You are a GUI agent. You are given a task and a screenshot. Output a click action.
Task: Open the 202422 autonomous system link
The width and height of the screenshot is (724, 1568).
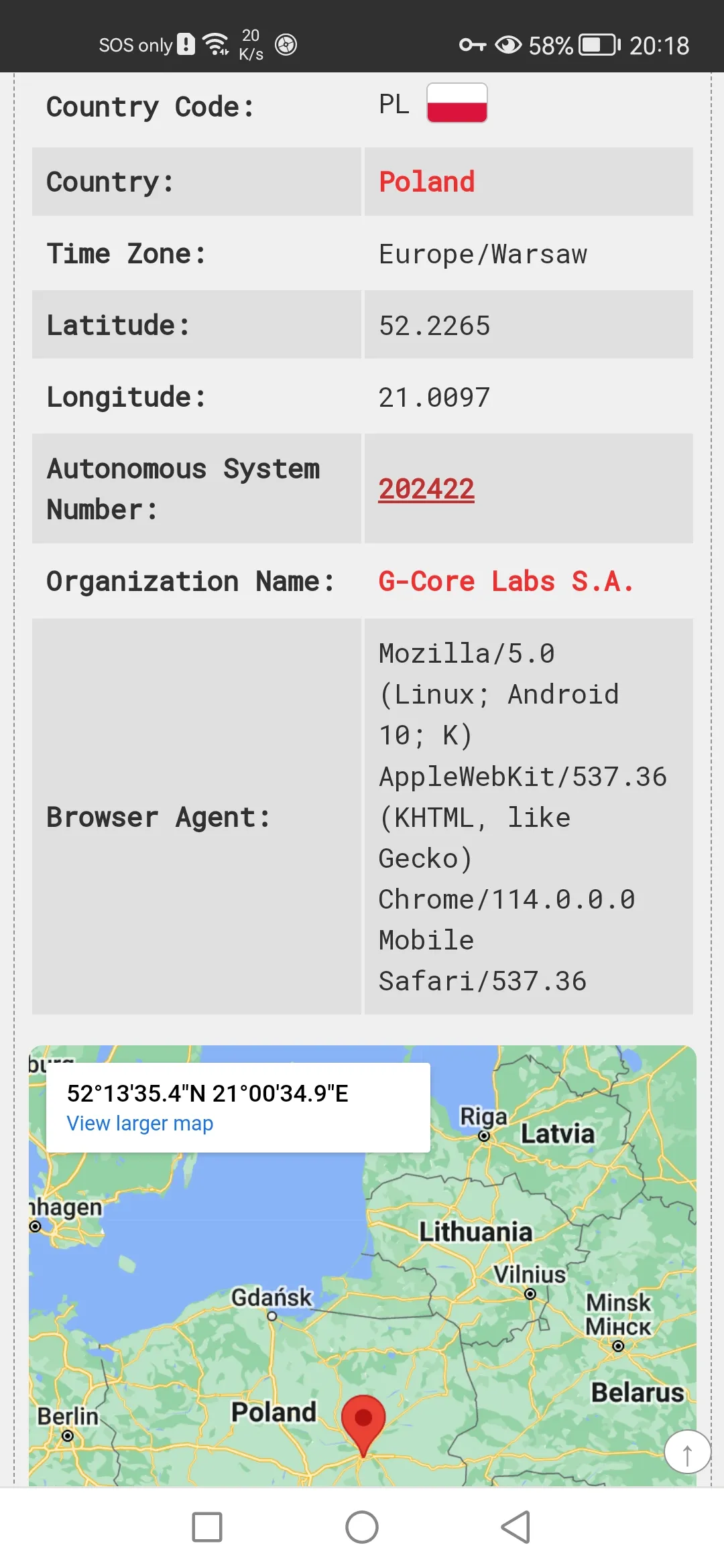pyautogui.click(x=426, y=488)
